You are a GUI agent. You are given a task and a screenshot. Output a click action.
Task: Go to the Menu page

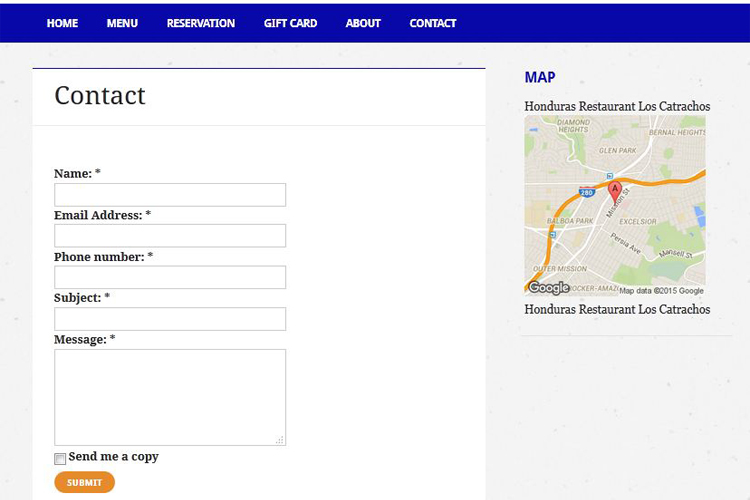122,23
